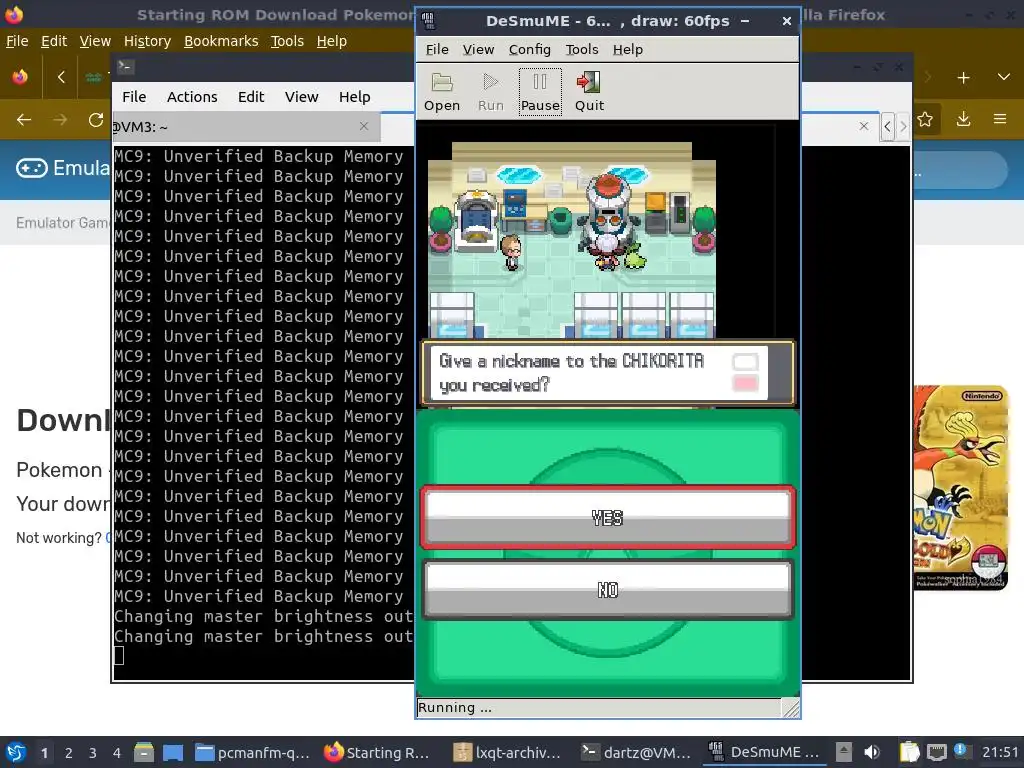Open DeSmuME View menu
The image size is (1024, 768).
478,50
